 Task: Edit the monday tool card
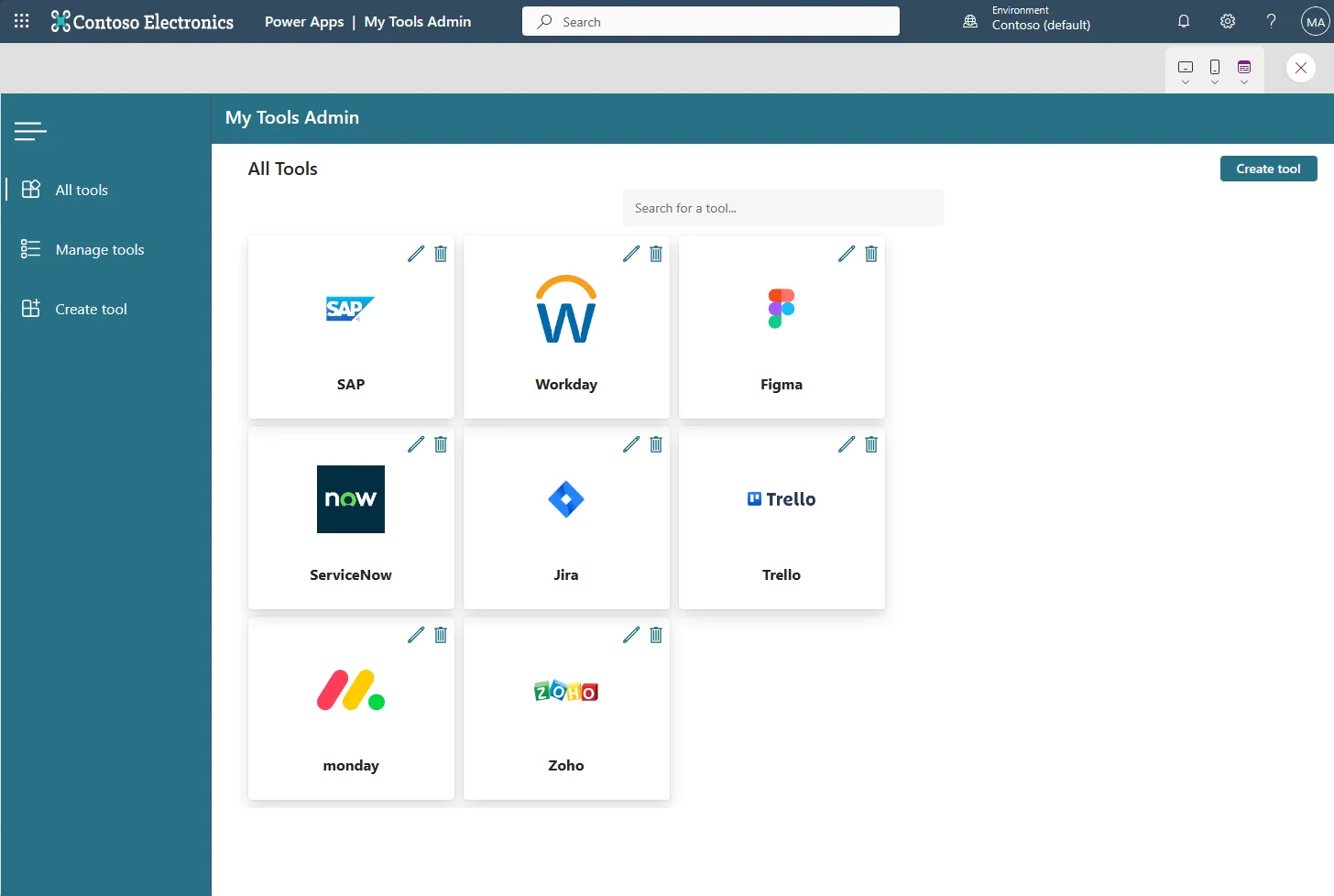pyautogui.click(x=416, y=635)
